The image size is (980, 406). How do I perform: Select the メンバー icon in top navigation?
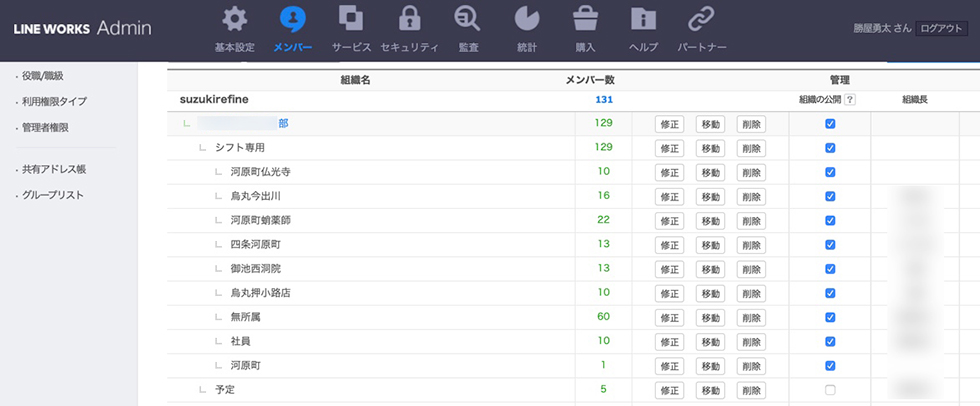[x=293, y=20]
